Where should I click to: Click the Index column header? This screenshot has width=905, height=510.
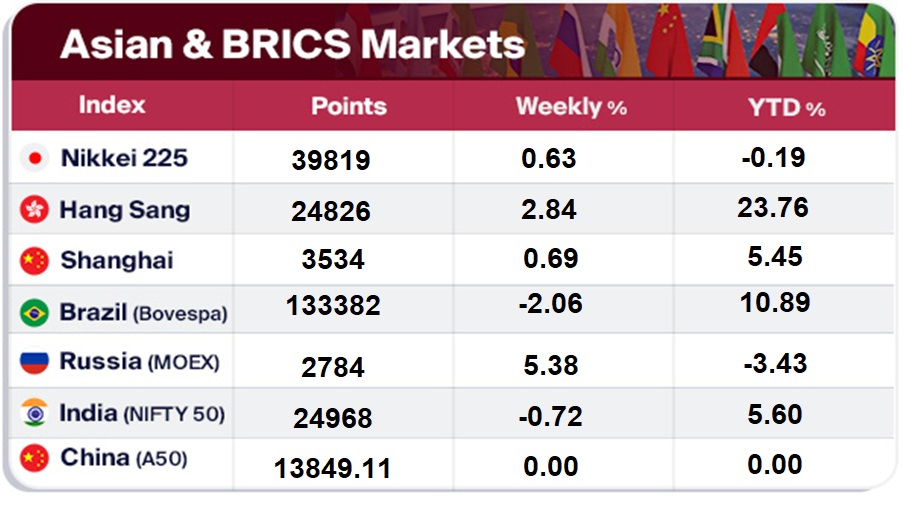click(112, 105)
